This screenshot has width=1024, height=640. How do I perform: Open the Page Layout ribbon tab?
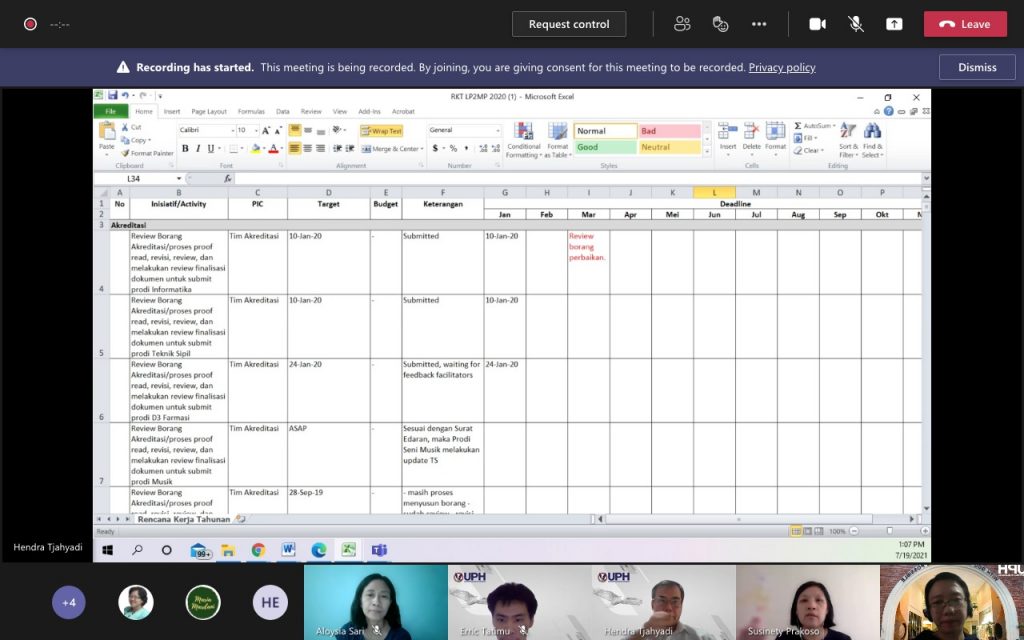click(209, 112)
